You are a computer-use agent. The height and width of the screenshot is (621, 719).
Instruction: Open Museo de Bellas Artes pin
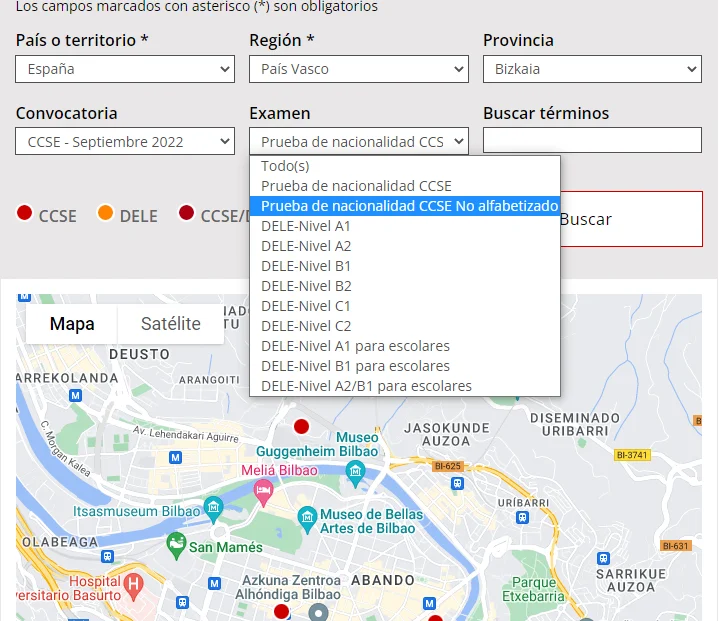[307, 520]
